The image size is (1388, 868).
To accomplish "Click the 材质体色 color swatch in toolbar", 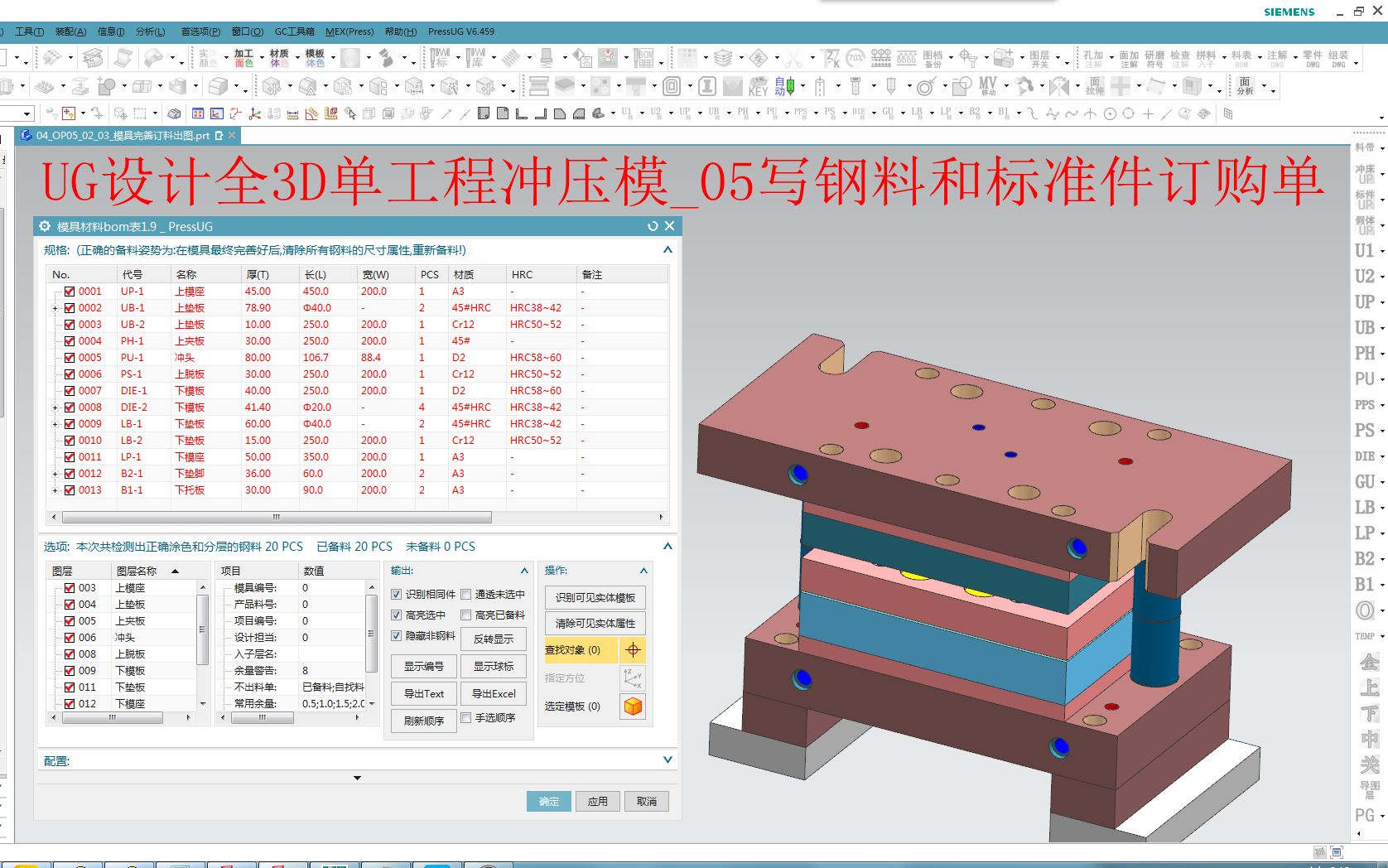I will pyautogui.click(x=279, y=58).
